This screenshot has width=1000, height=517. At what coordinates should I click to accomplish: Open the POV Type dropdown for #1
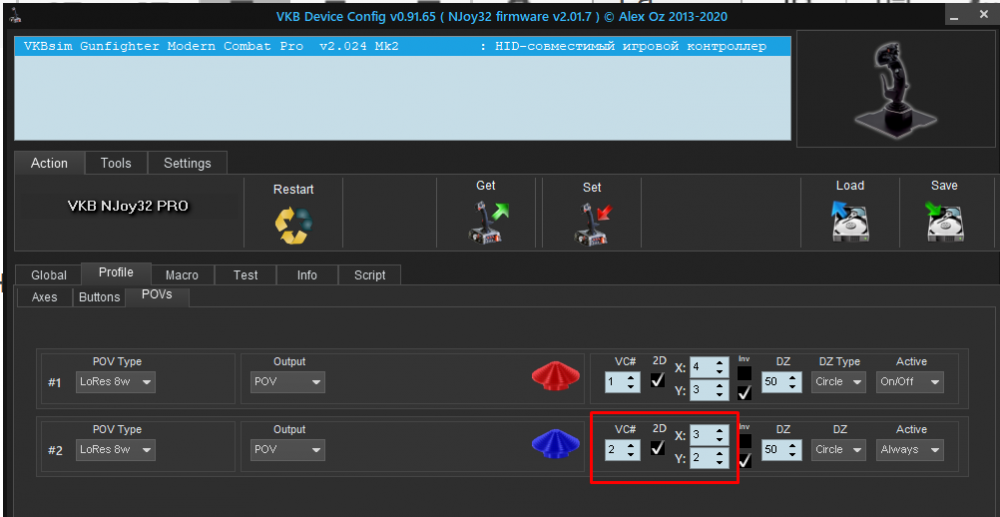[115, 382]
